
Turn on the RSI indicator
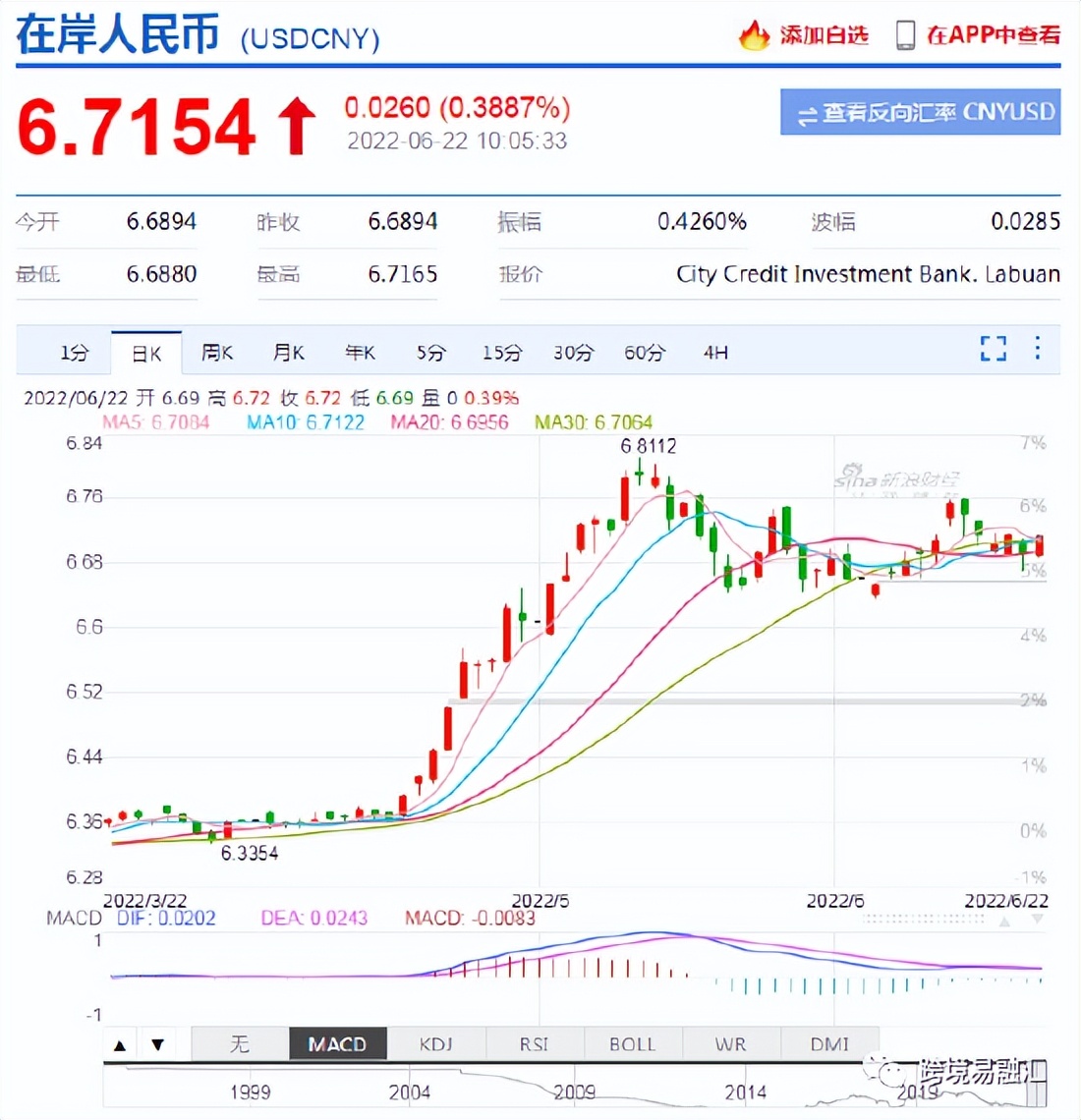(x=535, y=1043)
